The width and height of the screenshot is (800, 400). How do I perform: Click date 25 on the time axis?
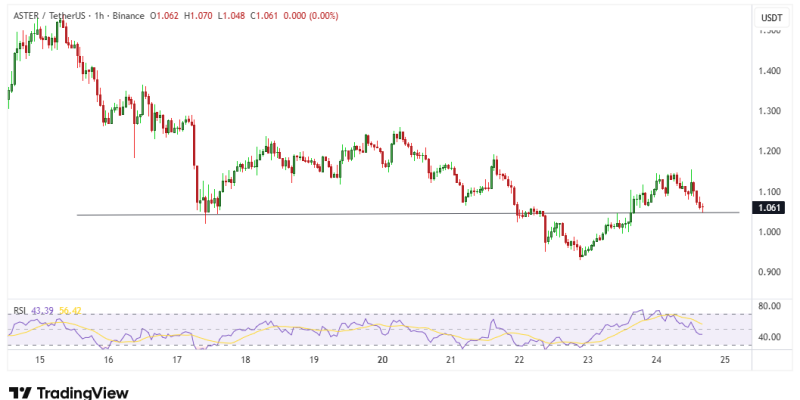pos(724,359)
